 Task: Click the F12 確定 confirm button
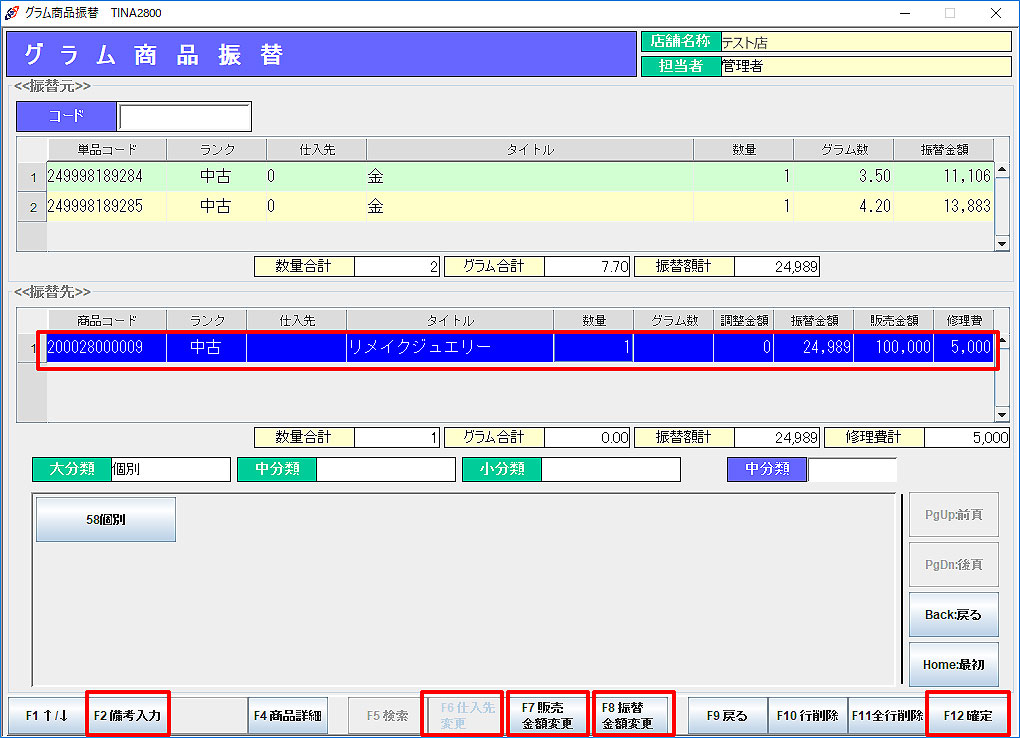click(x=967, y=715)
